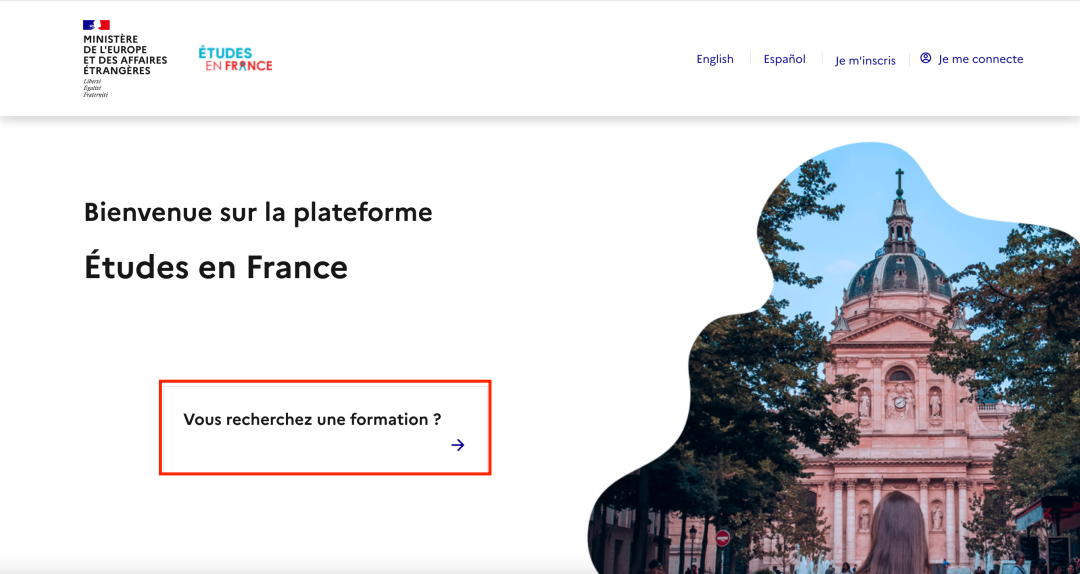Open the Je m'inscris registration link

tap(865, 61)
